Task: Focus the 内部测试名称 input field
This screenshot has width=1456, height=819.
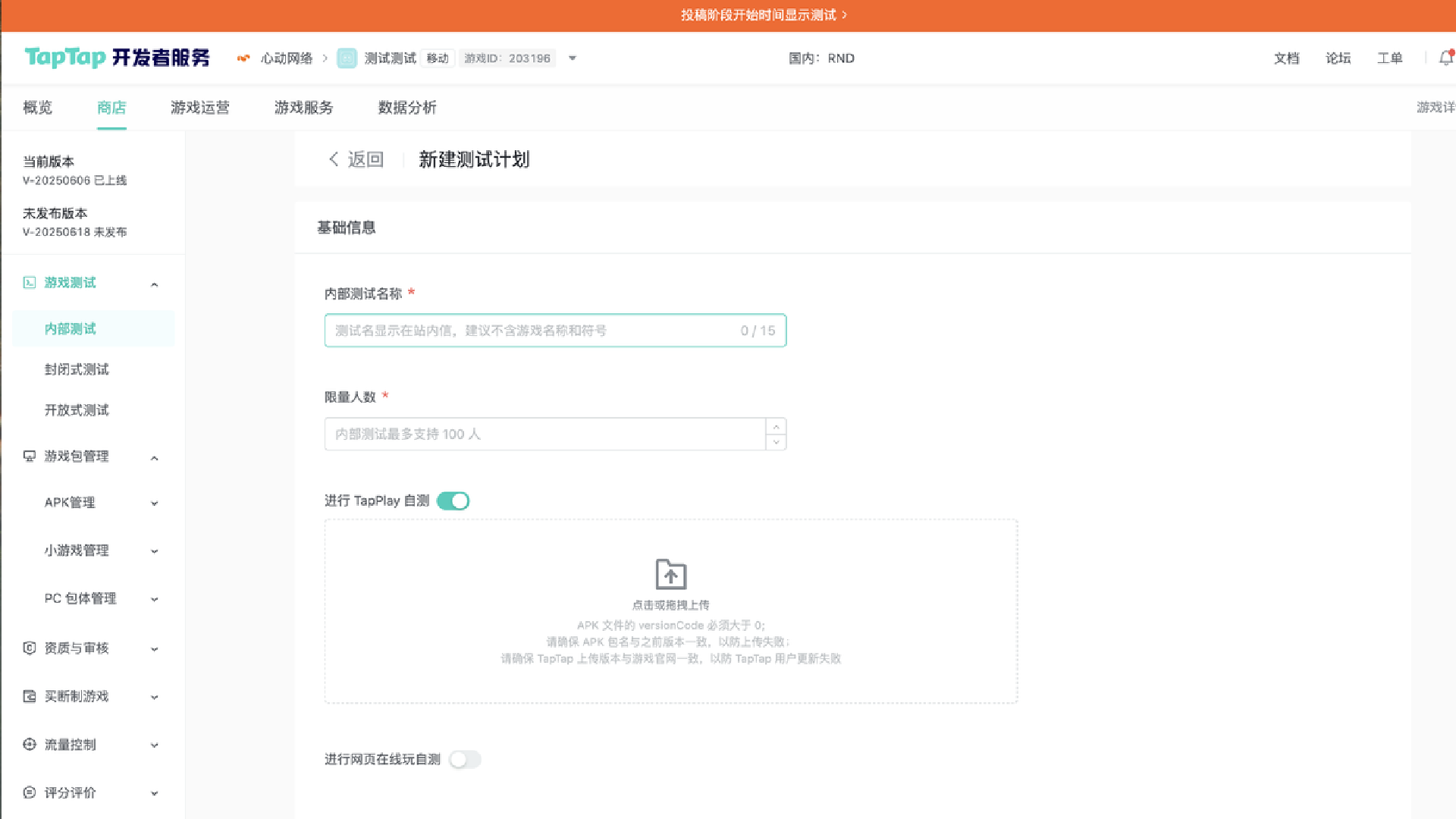Action: 531,331
